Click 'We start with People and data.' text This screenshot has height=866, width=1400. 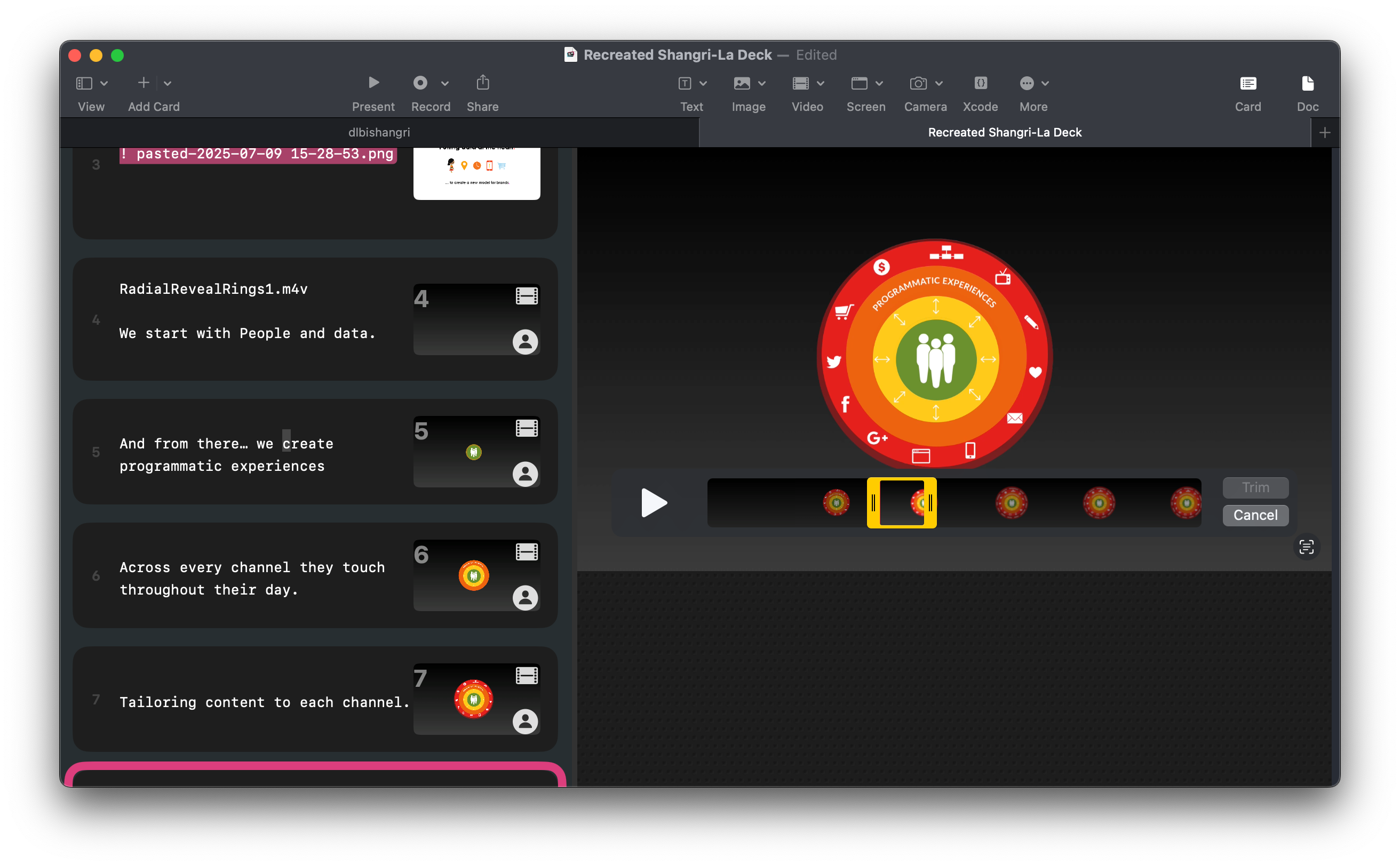pos(247,333)
